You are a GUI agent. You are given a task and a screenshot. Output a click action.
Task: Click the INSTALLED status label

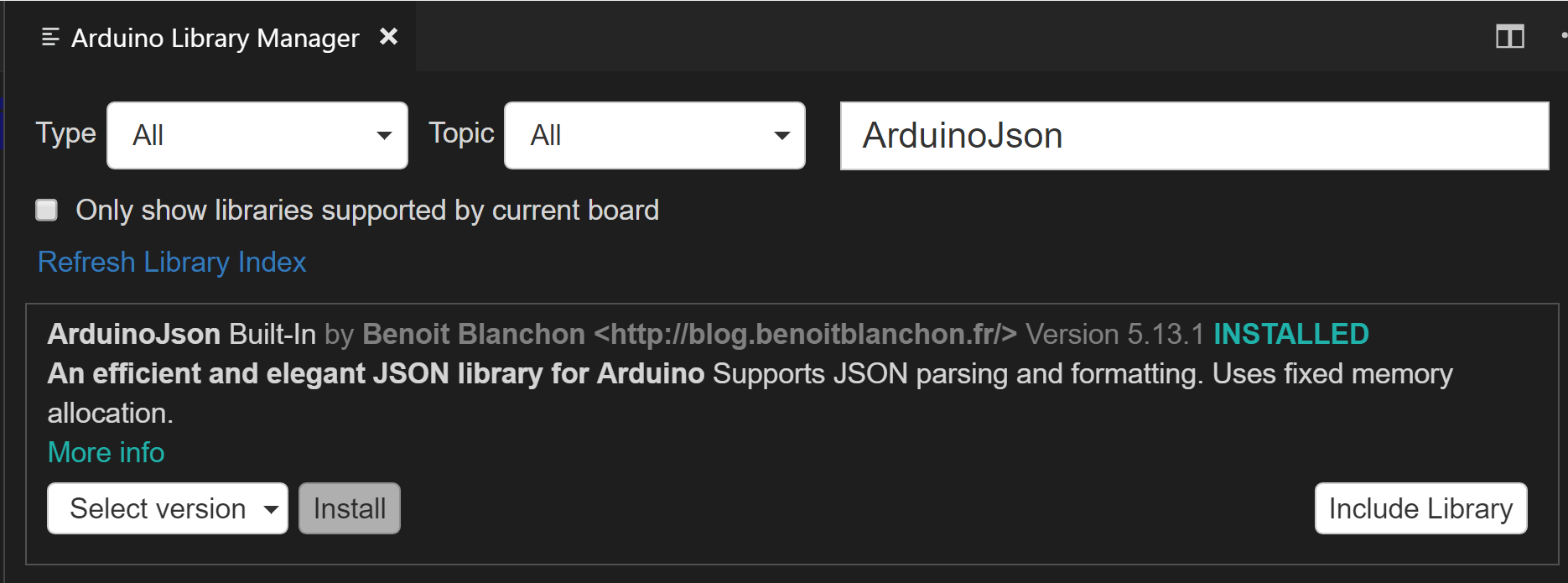[1290, 333]
